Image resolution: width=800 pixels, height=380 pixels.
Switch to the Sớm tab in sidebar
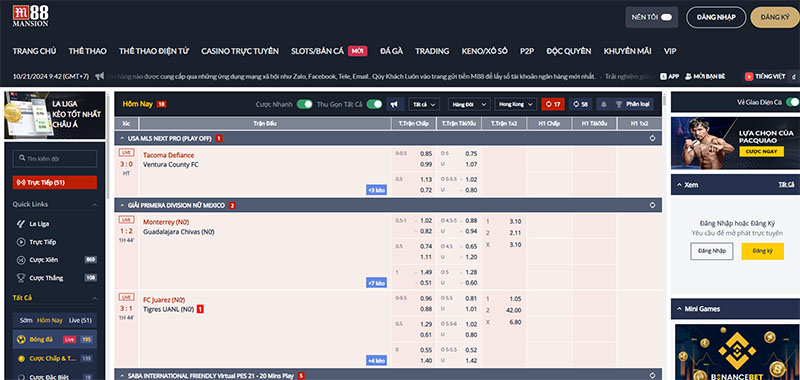[x=26, y=320]
